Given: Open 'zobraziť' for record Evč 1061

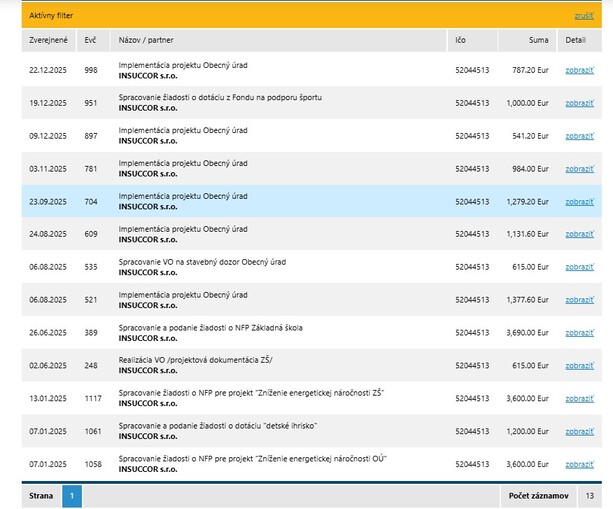Looking at the screenshot, I should click(579, 431).
